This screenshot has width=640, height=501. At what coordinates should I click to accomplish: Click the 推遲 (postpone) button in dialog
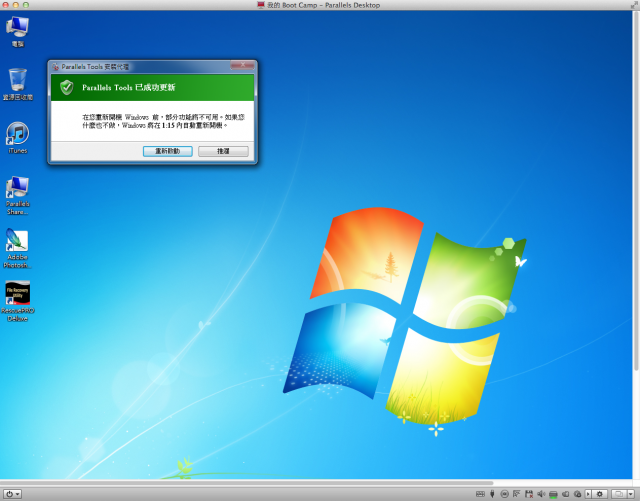point(223,151)
